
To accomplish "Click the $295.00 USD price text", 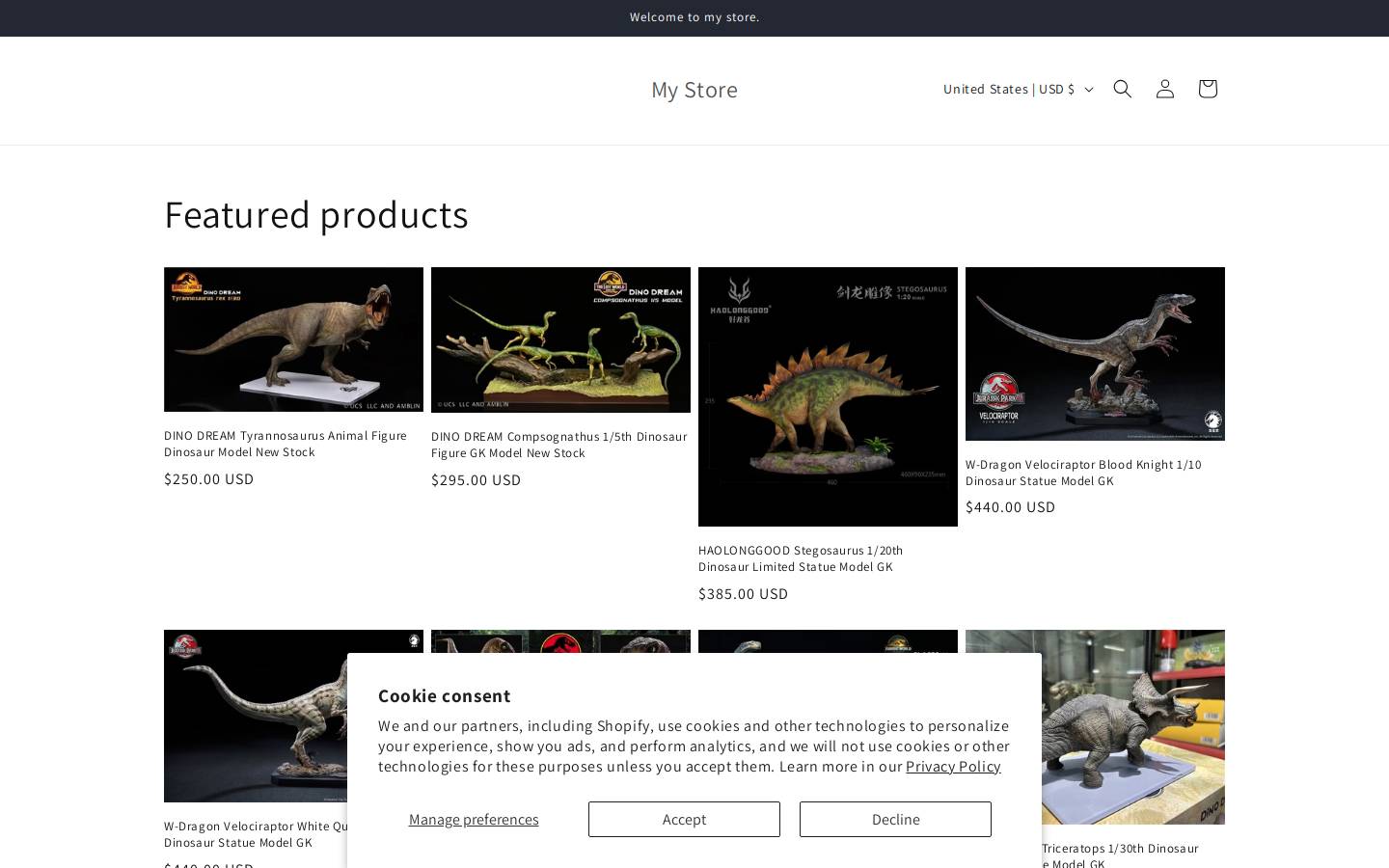I will point(477,479).
